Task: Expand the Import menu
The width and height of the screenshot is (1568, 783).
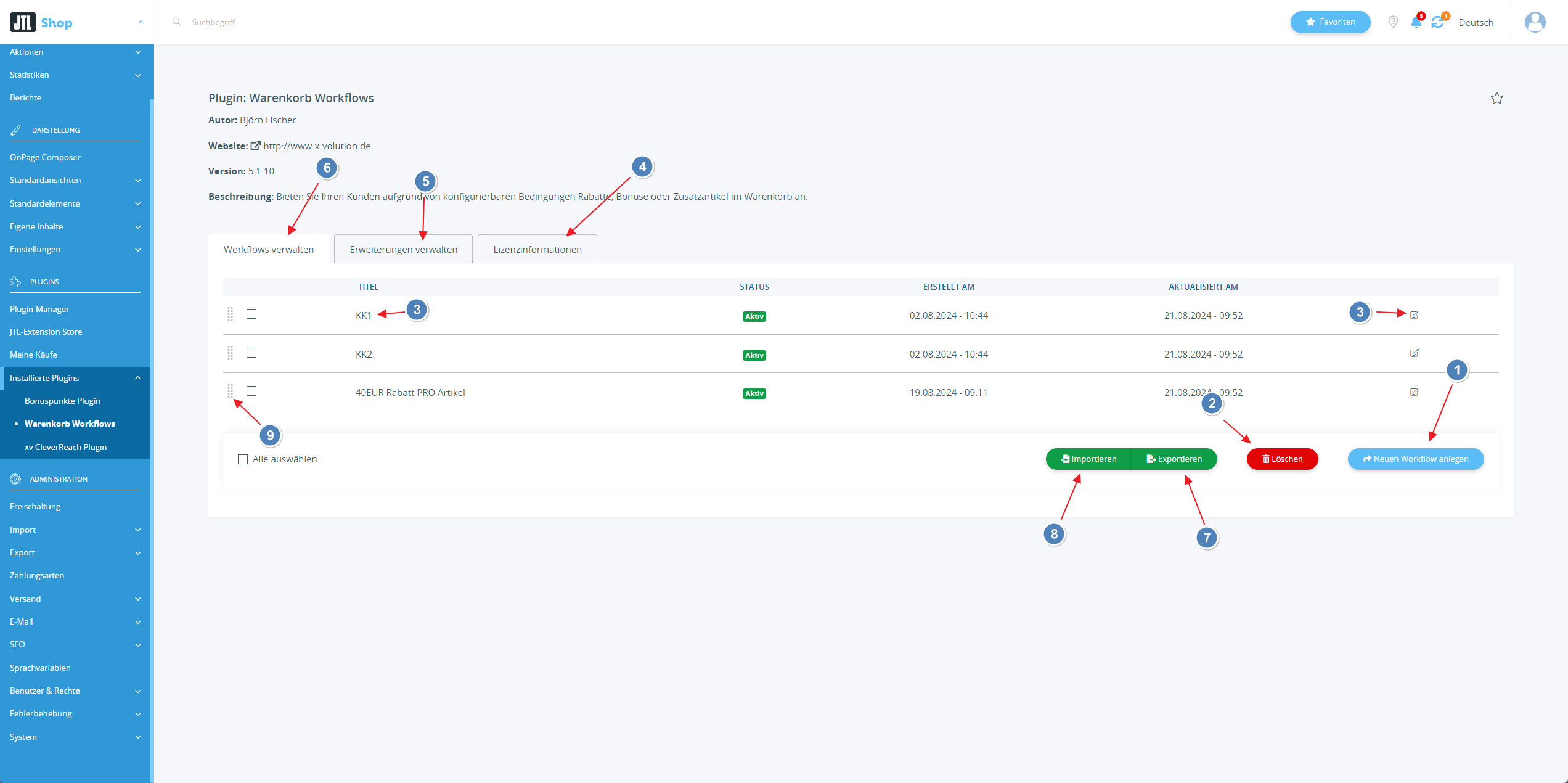Action: pyautogui.click(x=75, y=530)
